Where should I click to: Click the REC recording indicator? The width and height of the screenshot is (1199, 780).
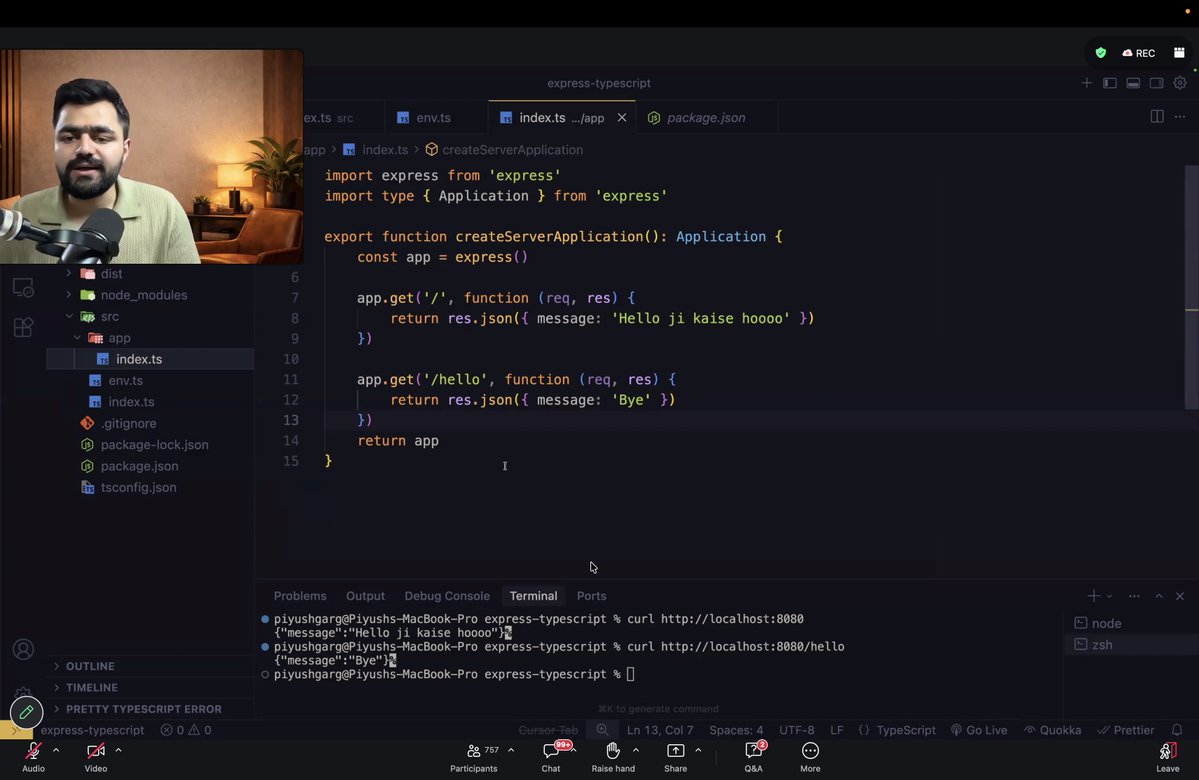point(1139,53)
